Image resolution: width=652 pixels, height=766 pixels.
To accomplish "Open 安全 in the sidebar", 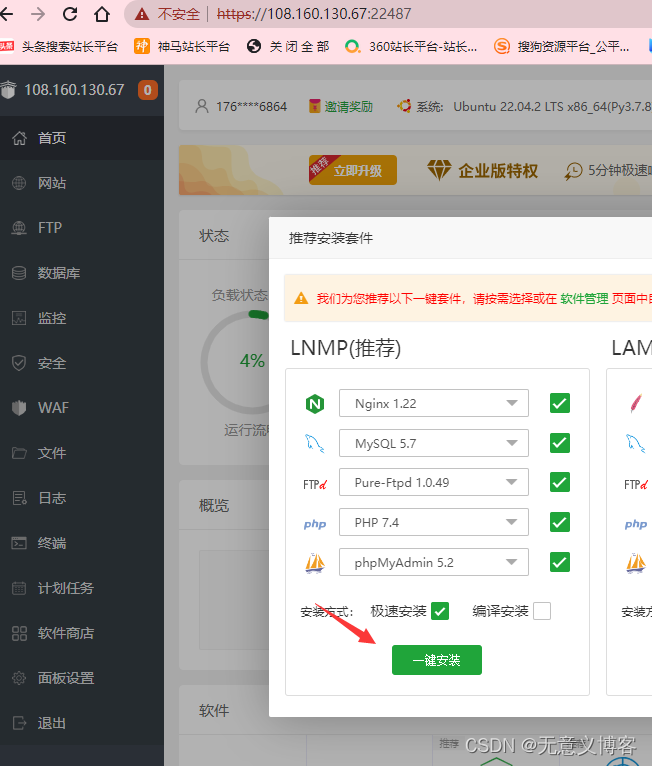I will pyautogui.click(x=82, y=363).
